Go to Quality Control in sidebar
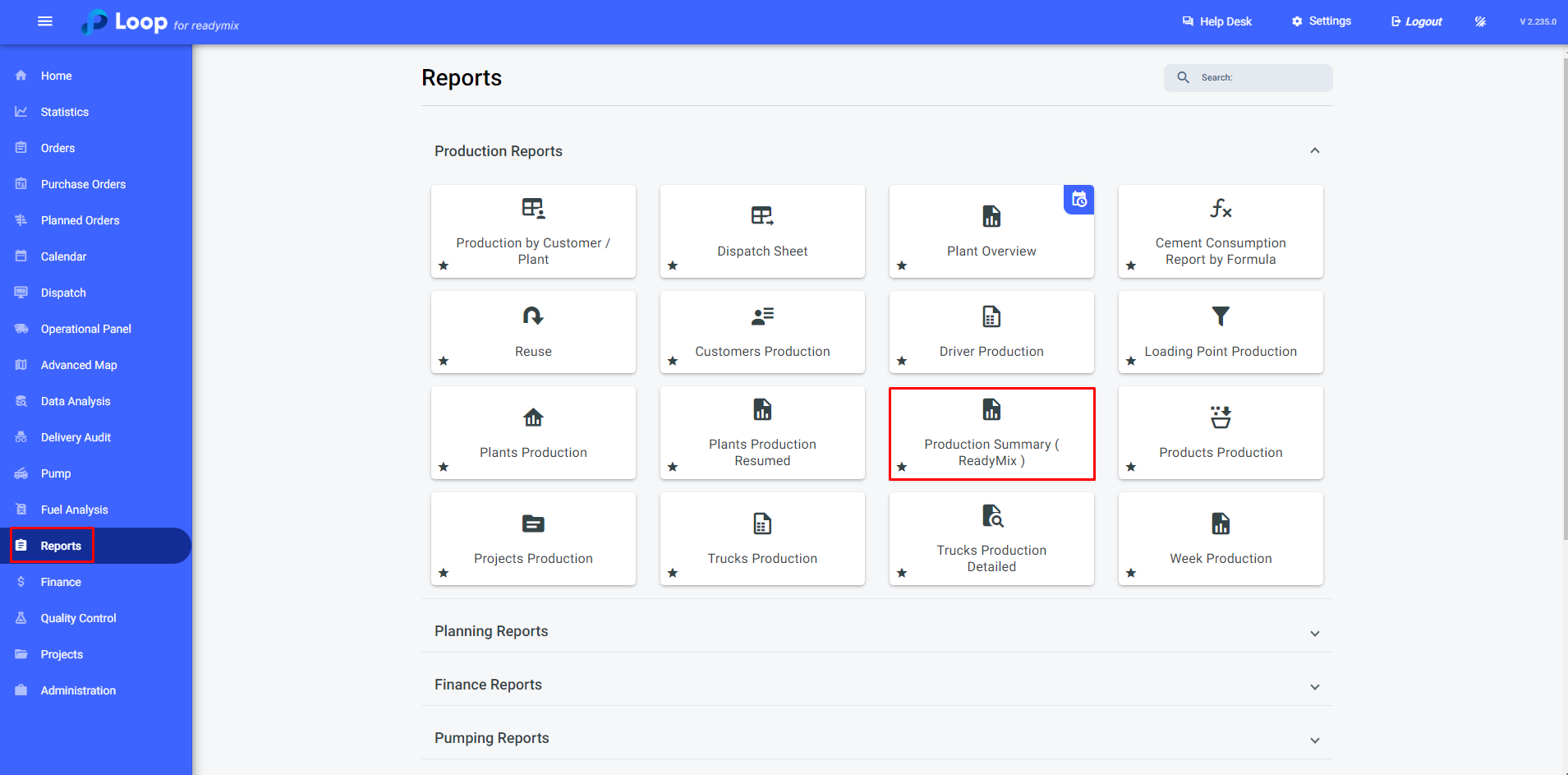1568x775 pixels. click(x=78, y=618)
